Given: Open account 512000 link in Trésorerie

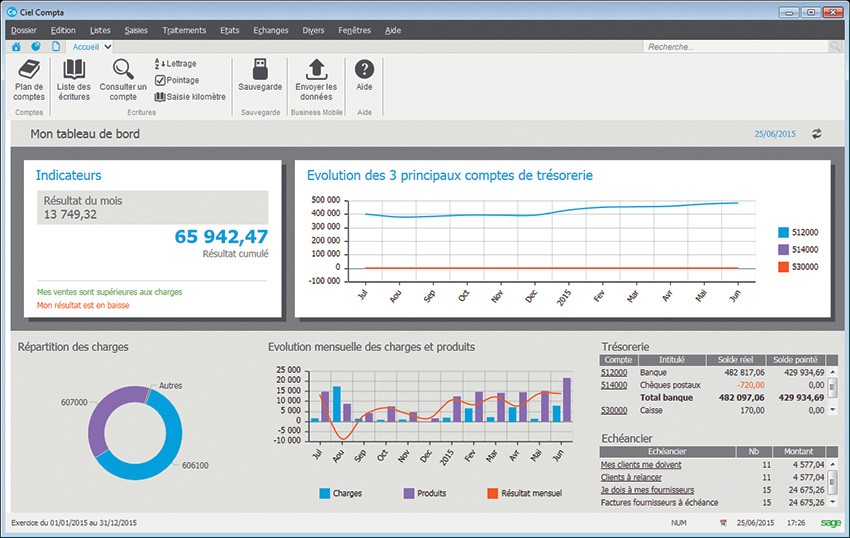Looking at the screenshot, I should [613, 372].
